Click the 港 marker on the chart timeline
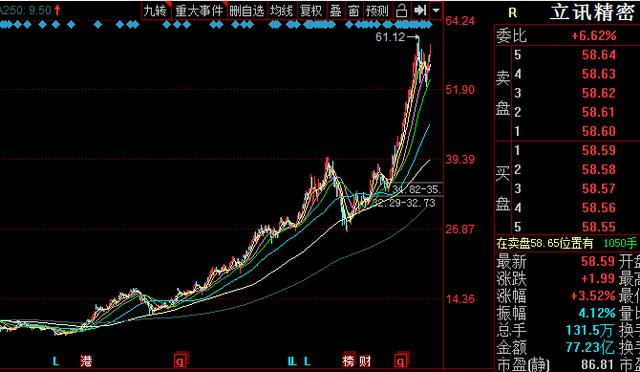This screenshot has width=640, height=372. tap(86, 361)
